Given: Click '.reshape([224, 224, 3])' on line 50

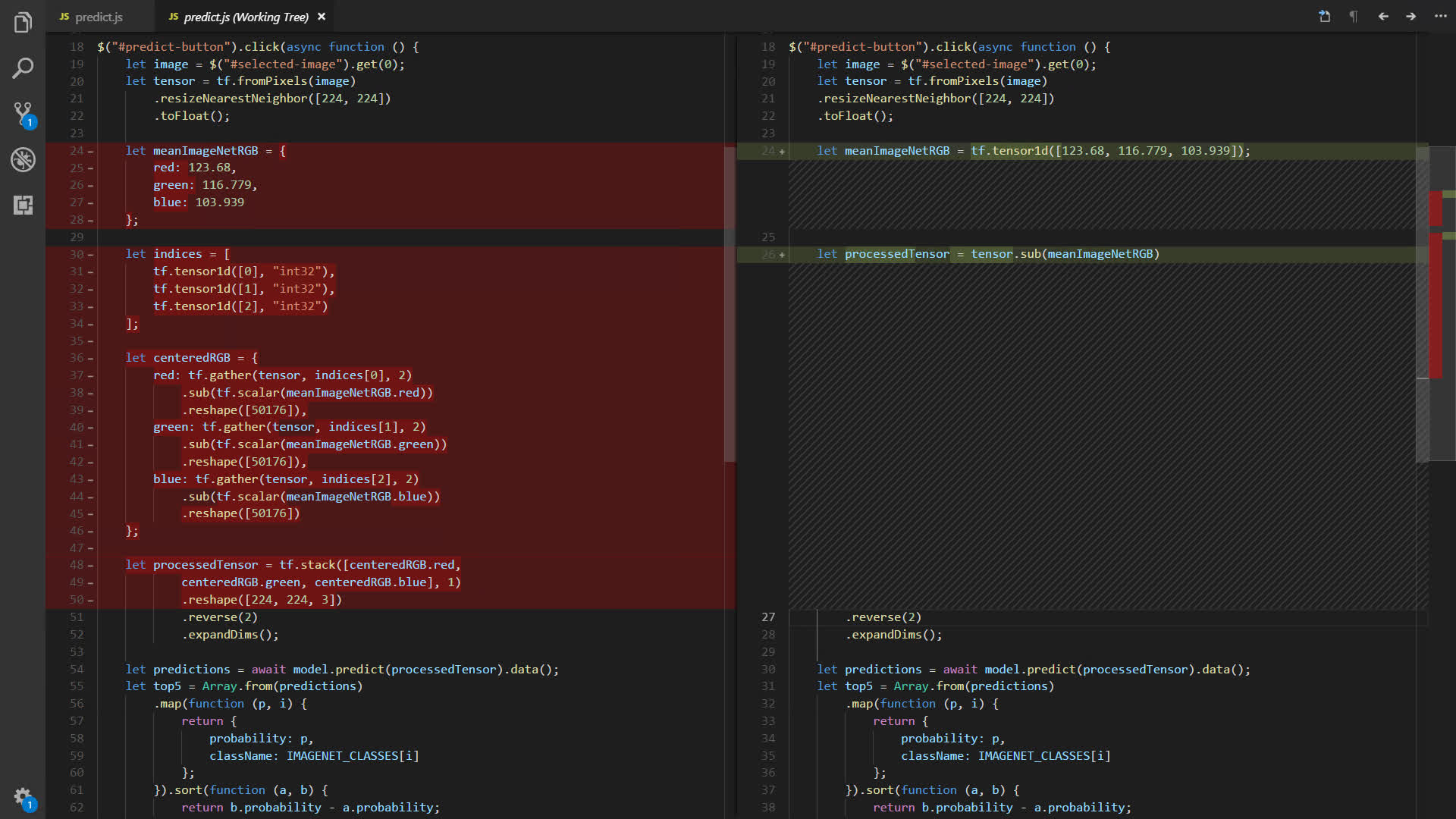Looking at the screenshot, I should (262, 600).
